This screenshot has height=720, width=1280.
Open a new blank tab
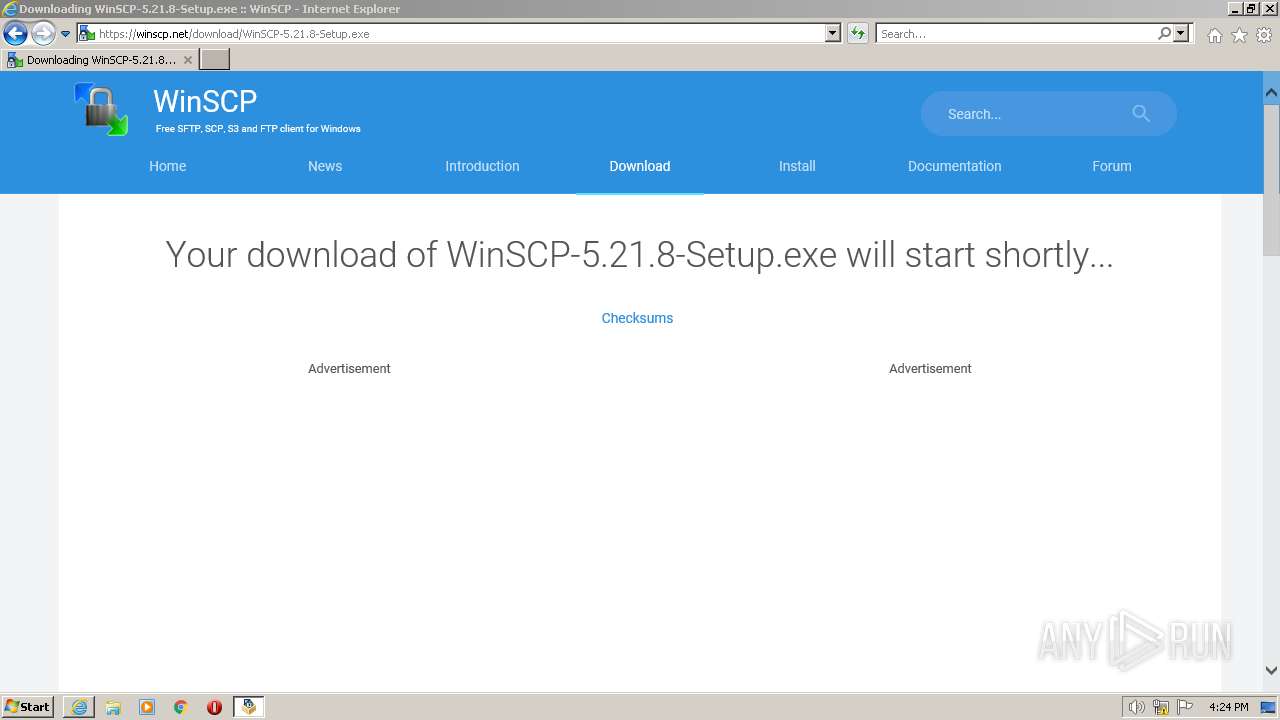tap(215, 60)
